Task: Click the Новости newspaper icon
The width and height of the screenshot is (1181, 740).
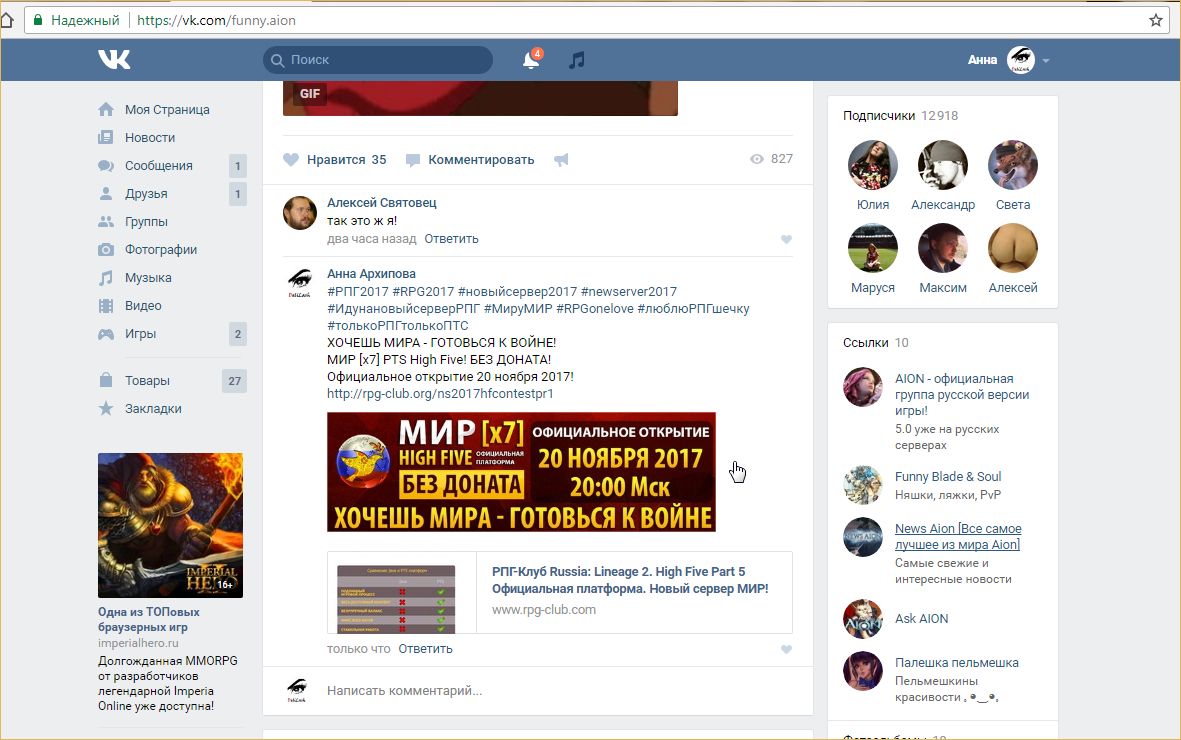Action: pos(106,137)
